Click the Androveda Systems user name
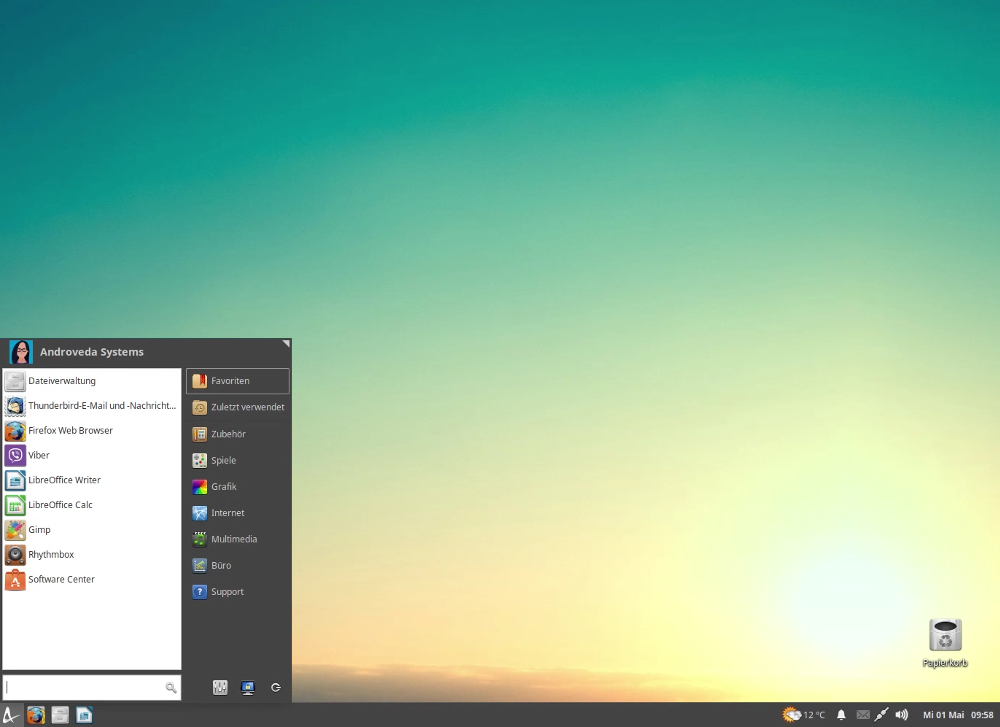Image resolution: width=1000 pixels, height=727 pixels. [x=91, y=352]
